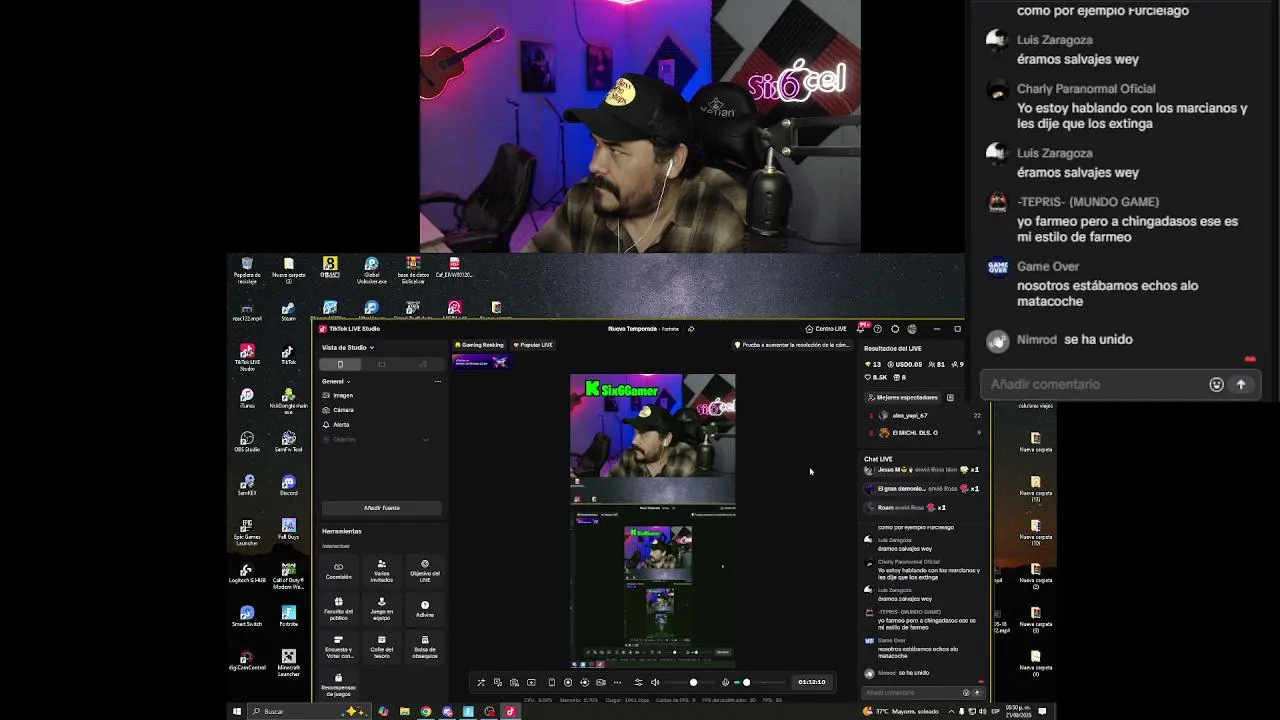Select viewer alex_yapi_67 in top viewers
This screenshot has width=1280, height=720.
[909, 415]
